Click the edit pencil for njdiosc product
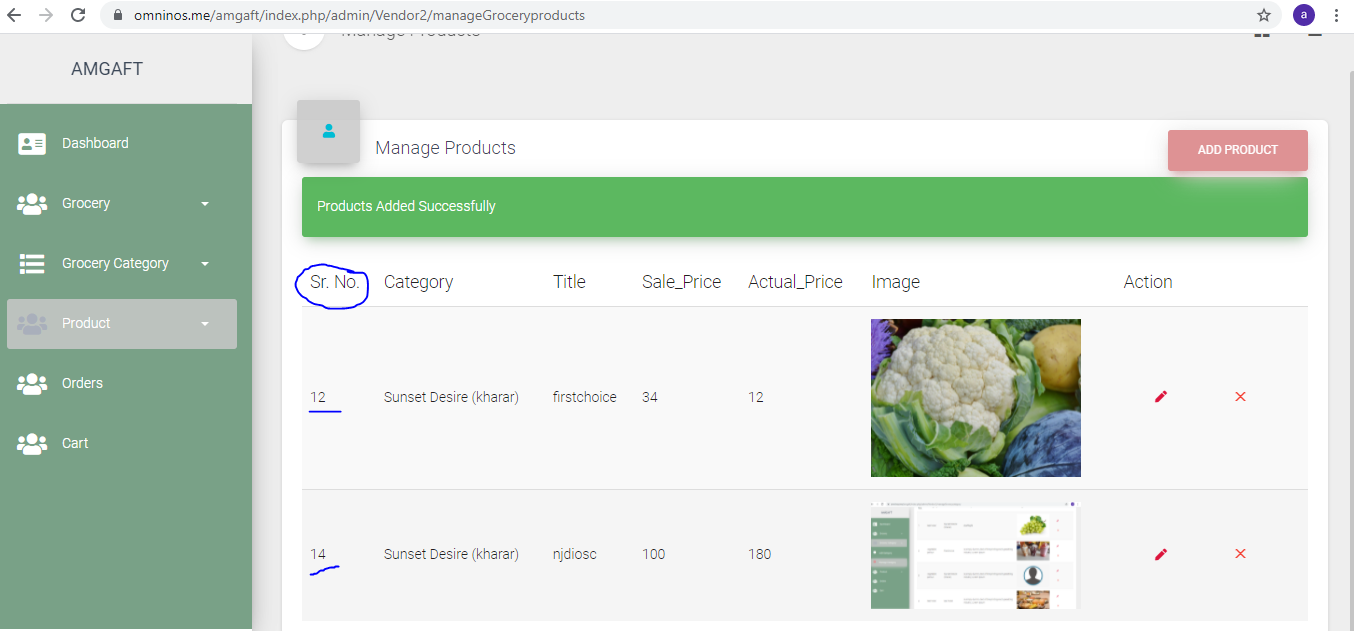The image size is (1354, 631). click(x=1160, y=554)
